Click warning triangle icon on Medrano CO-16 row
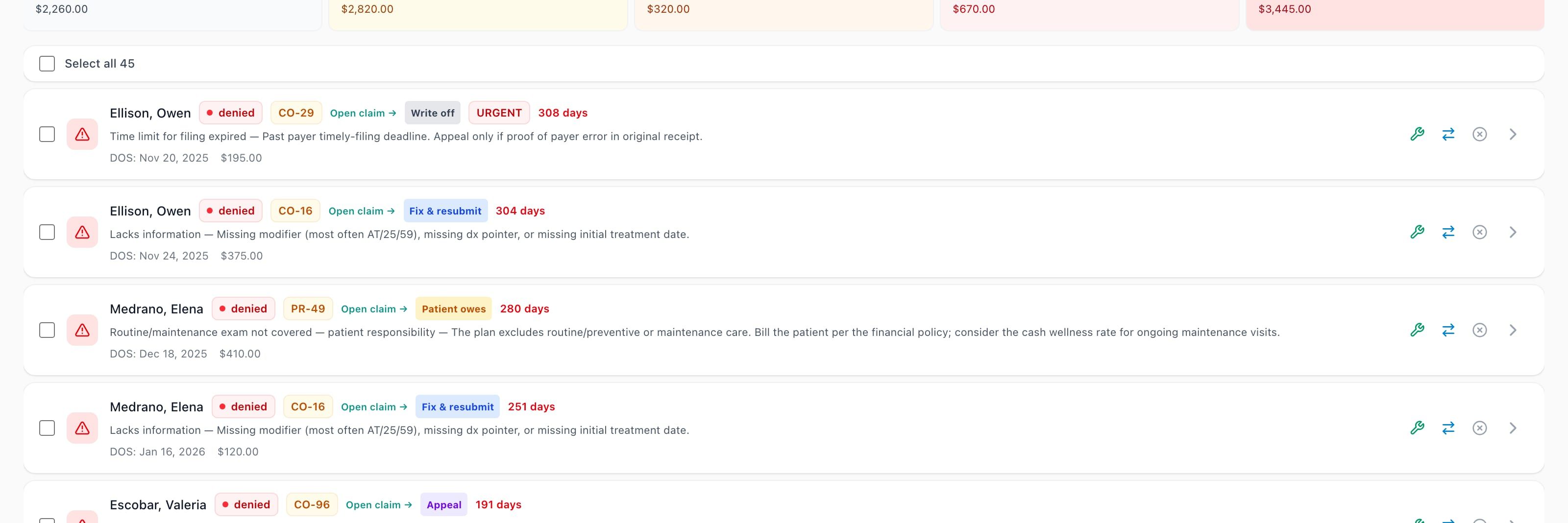 82,428
